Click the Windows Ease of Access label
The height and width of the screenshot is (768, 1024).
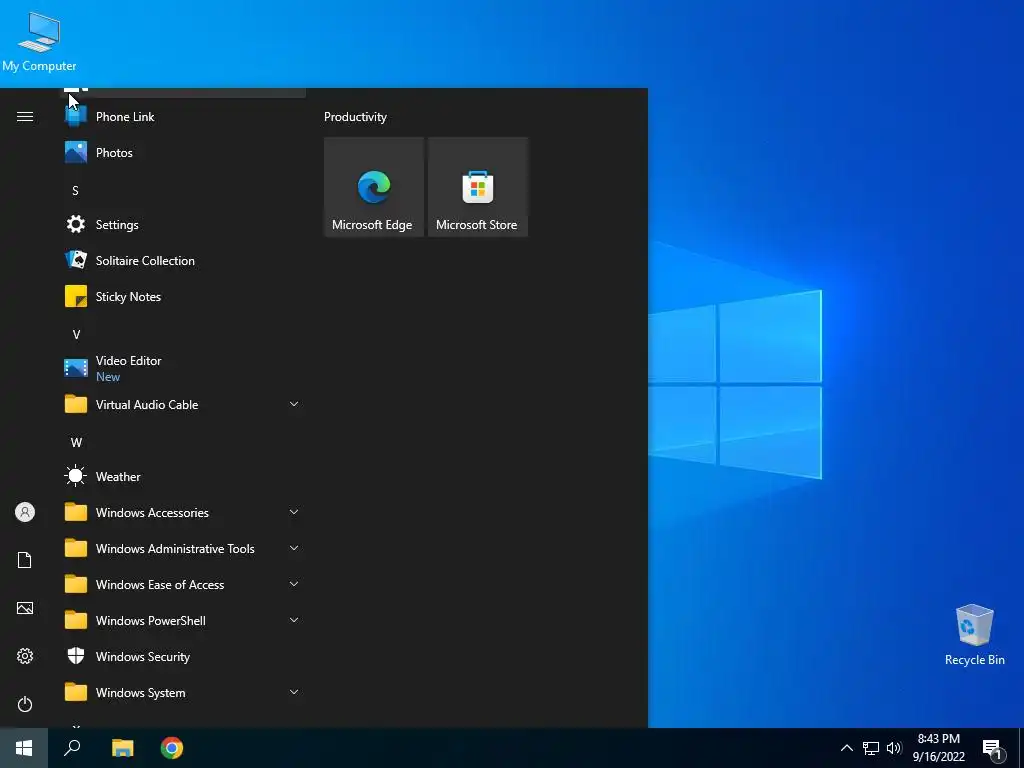(160, 584)
